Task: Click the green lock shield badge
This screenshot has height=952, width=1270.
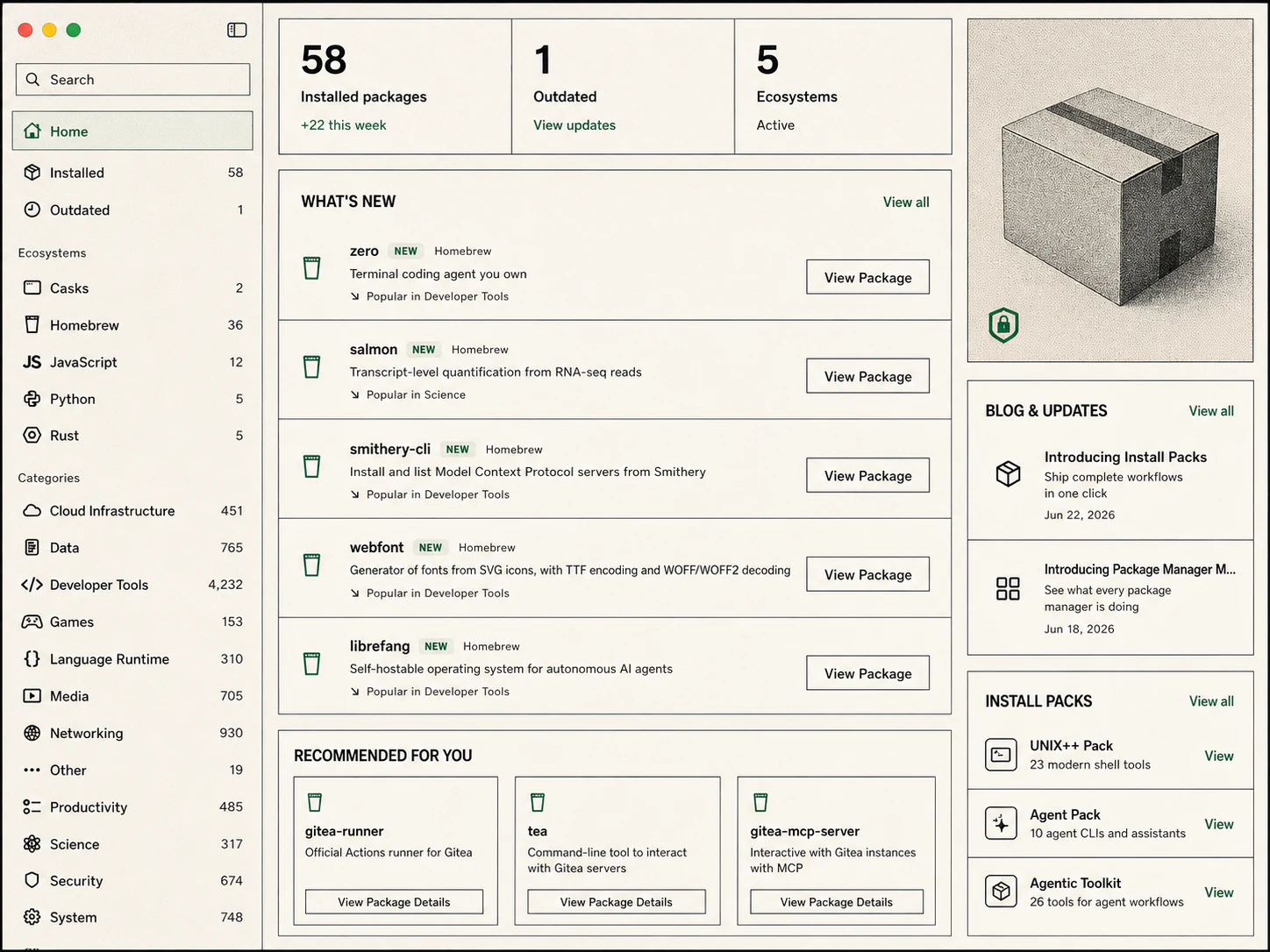Action: click(x=1003, y=325)
